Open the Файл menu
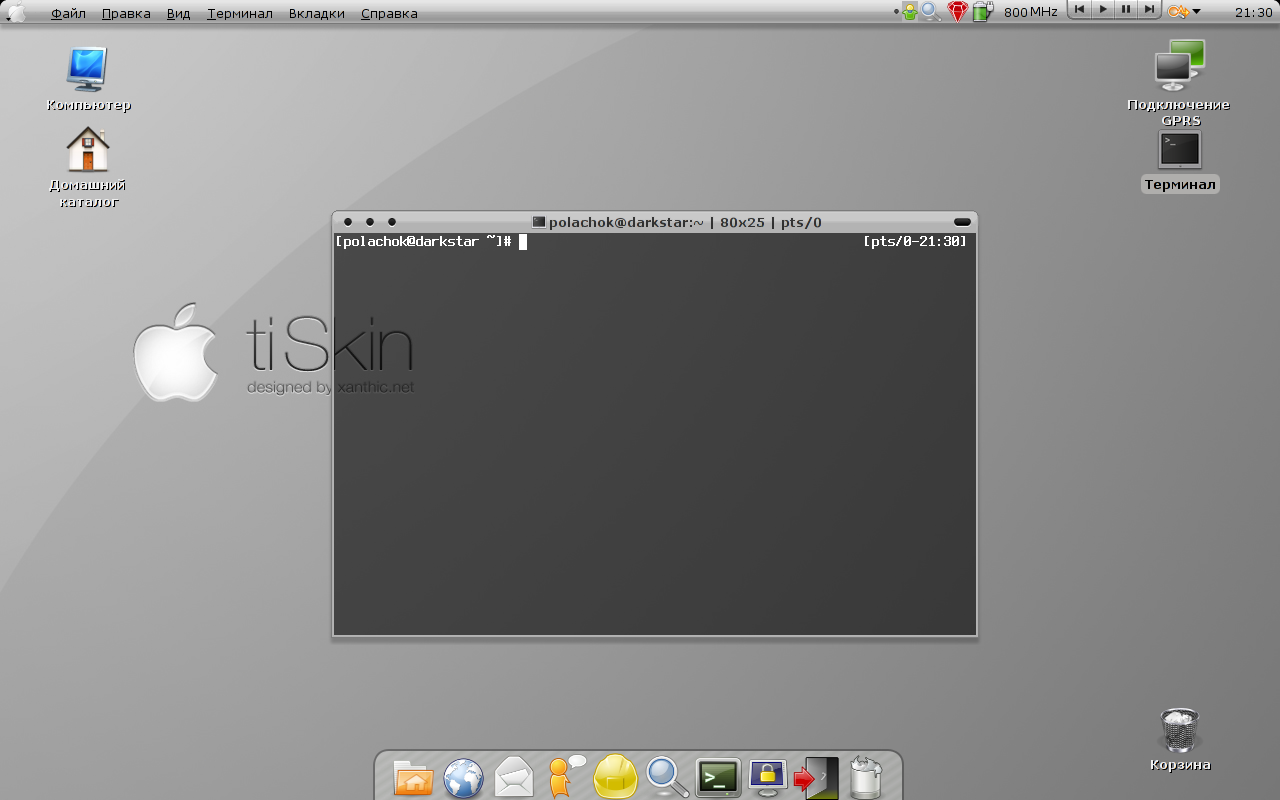The width and height of the screenshot is (1280, 800). [68, 13]
